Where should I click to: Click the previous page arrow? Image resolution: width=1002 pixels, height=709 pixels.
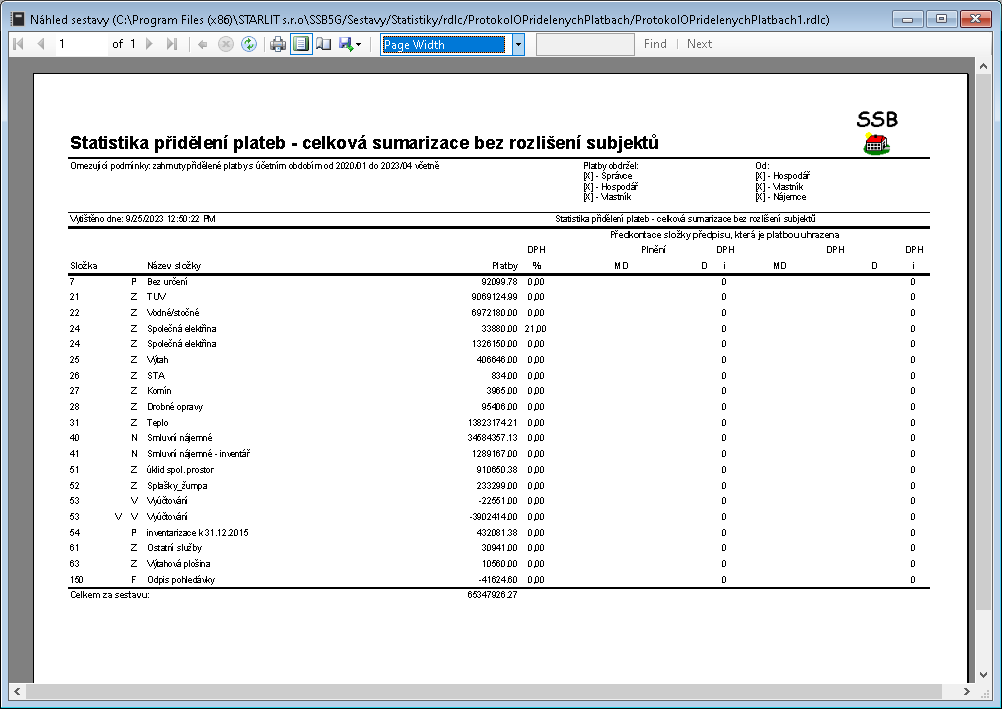pos(40,44)
